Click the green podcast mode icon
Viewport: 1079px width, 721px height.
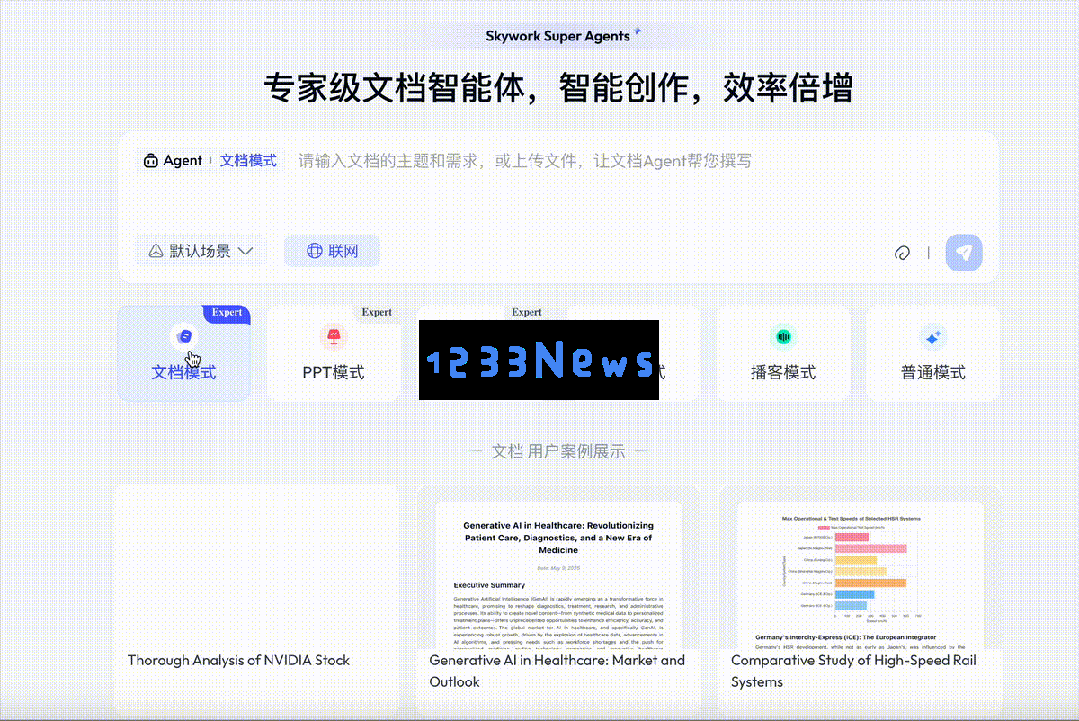point(783,336)
